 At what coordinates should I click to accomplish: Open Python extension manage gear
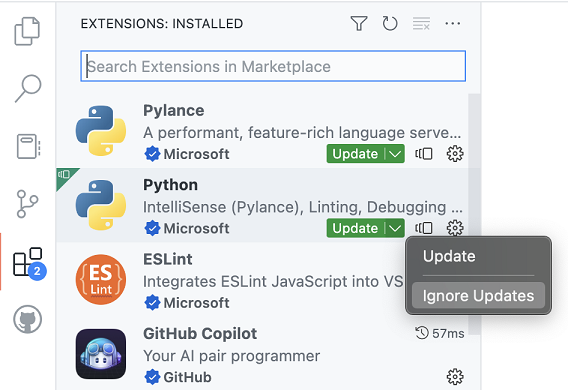point(455,228)
